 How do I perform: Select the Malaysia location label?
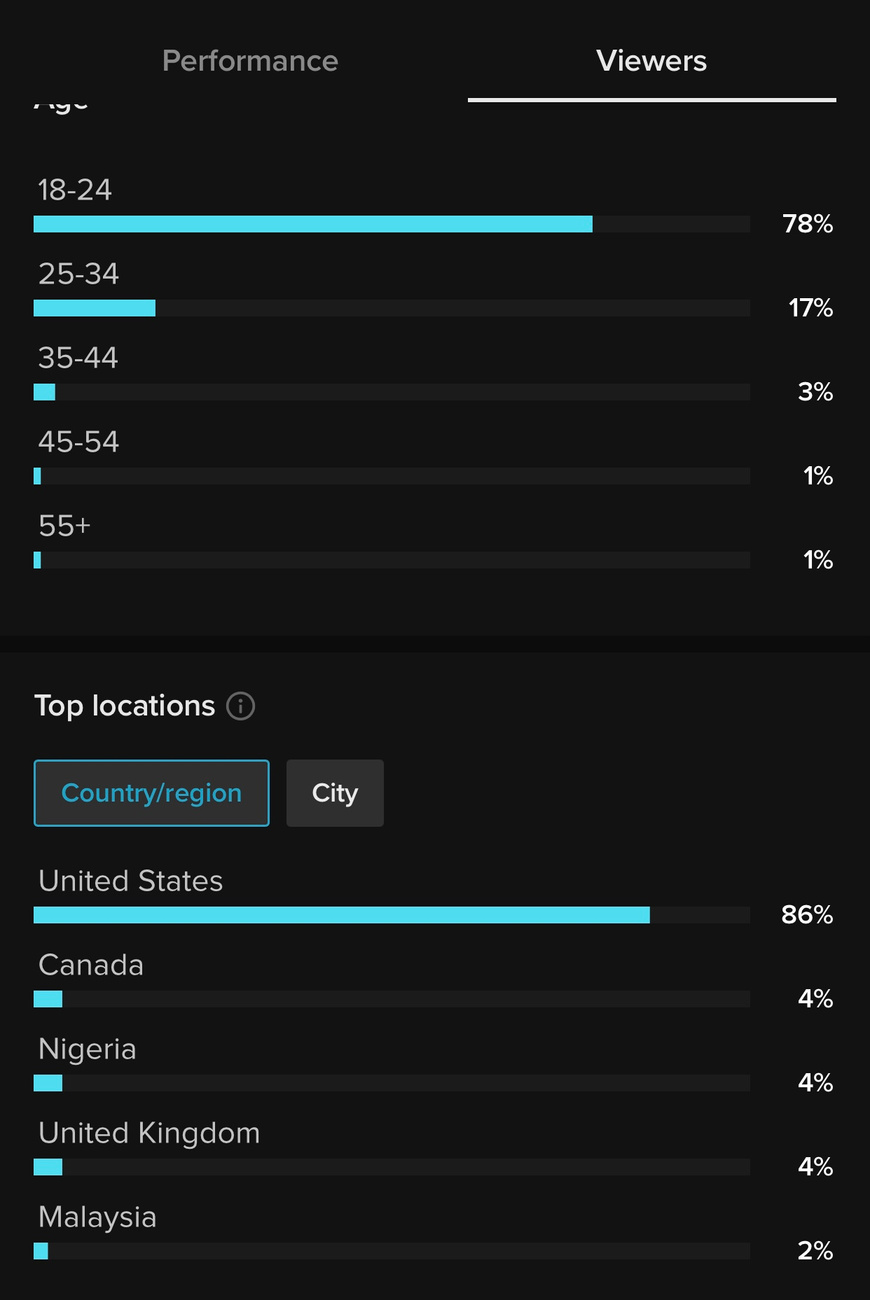pos(97,1217)
